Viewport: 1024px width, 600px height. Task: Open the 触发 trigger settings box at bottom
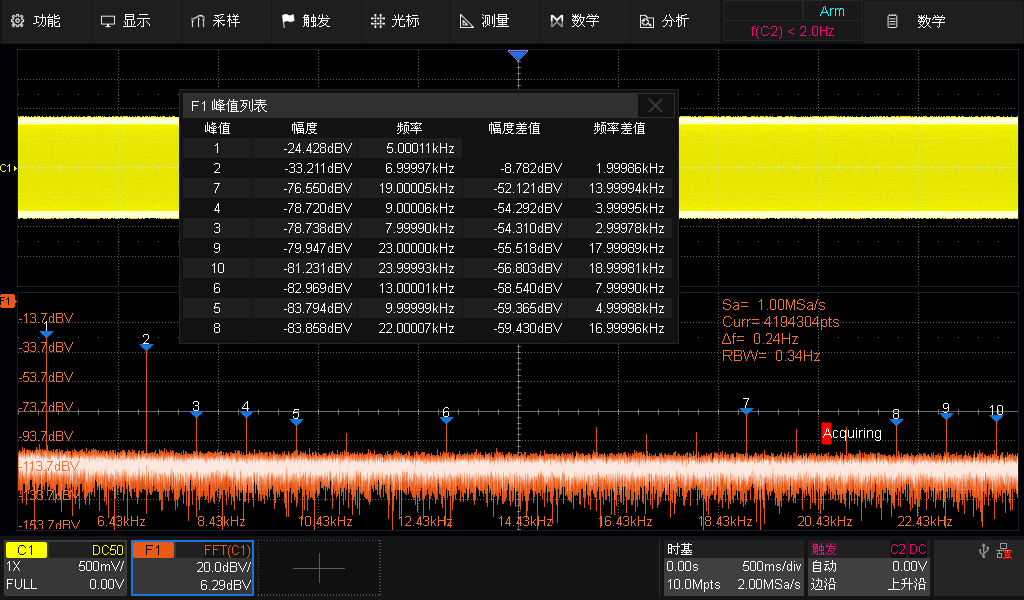(869, 567)
